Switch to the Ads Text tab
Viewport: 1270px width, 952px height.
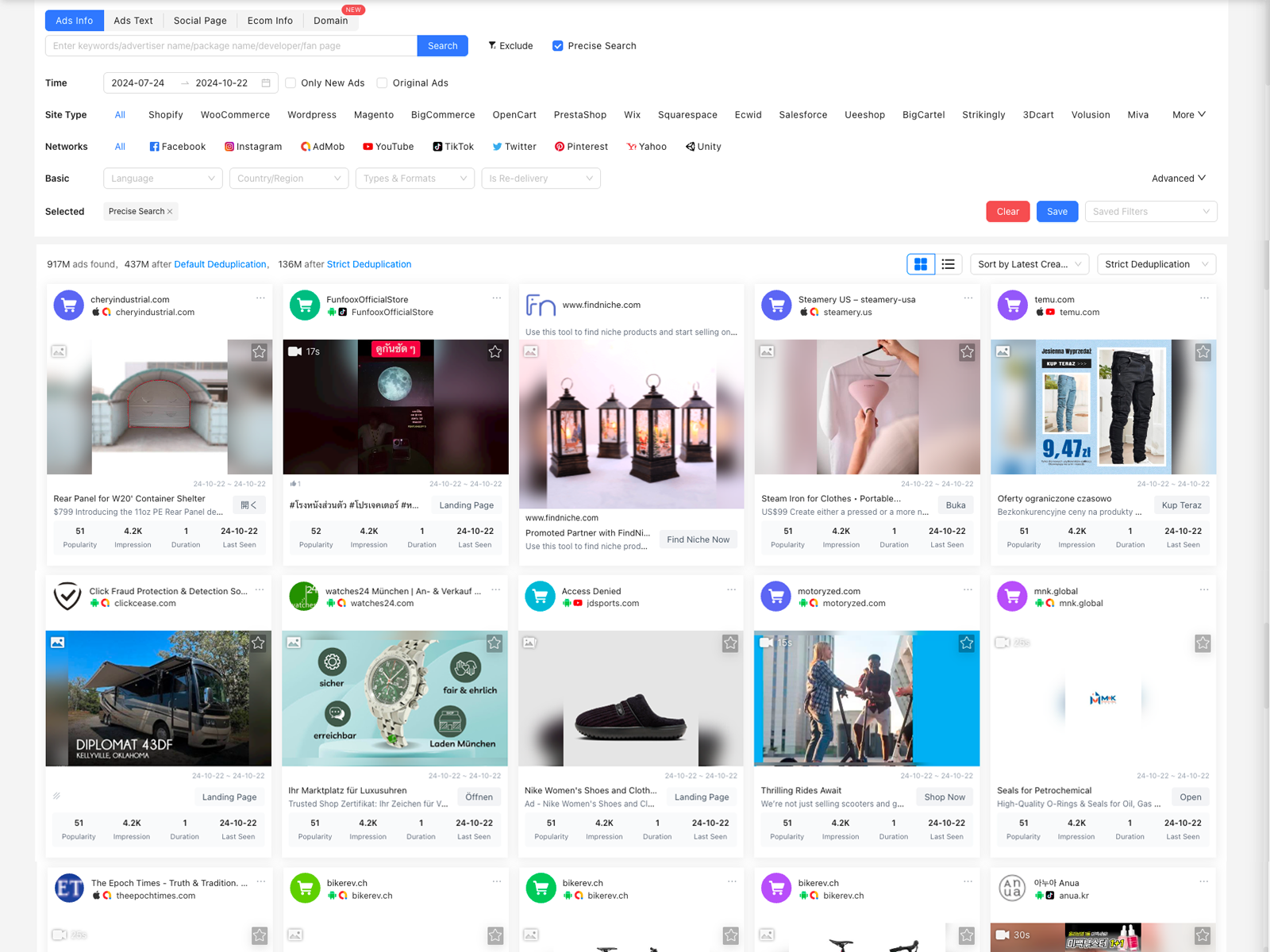(133, 21)
